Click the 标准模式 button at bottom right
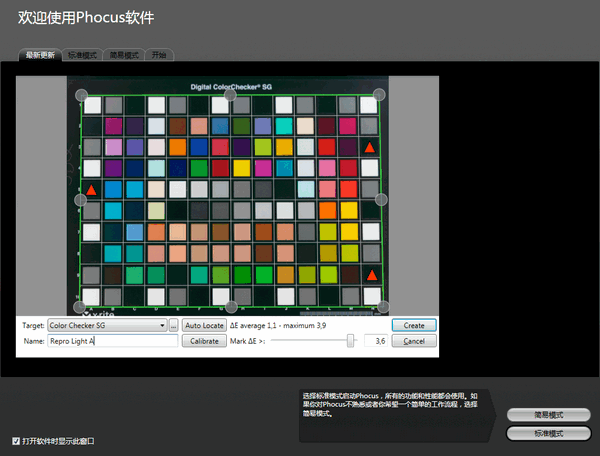Viewport: 600px width, 456px height. click(548, 433)
